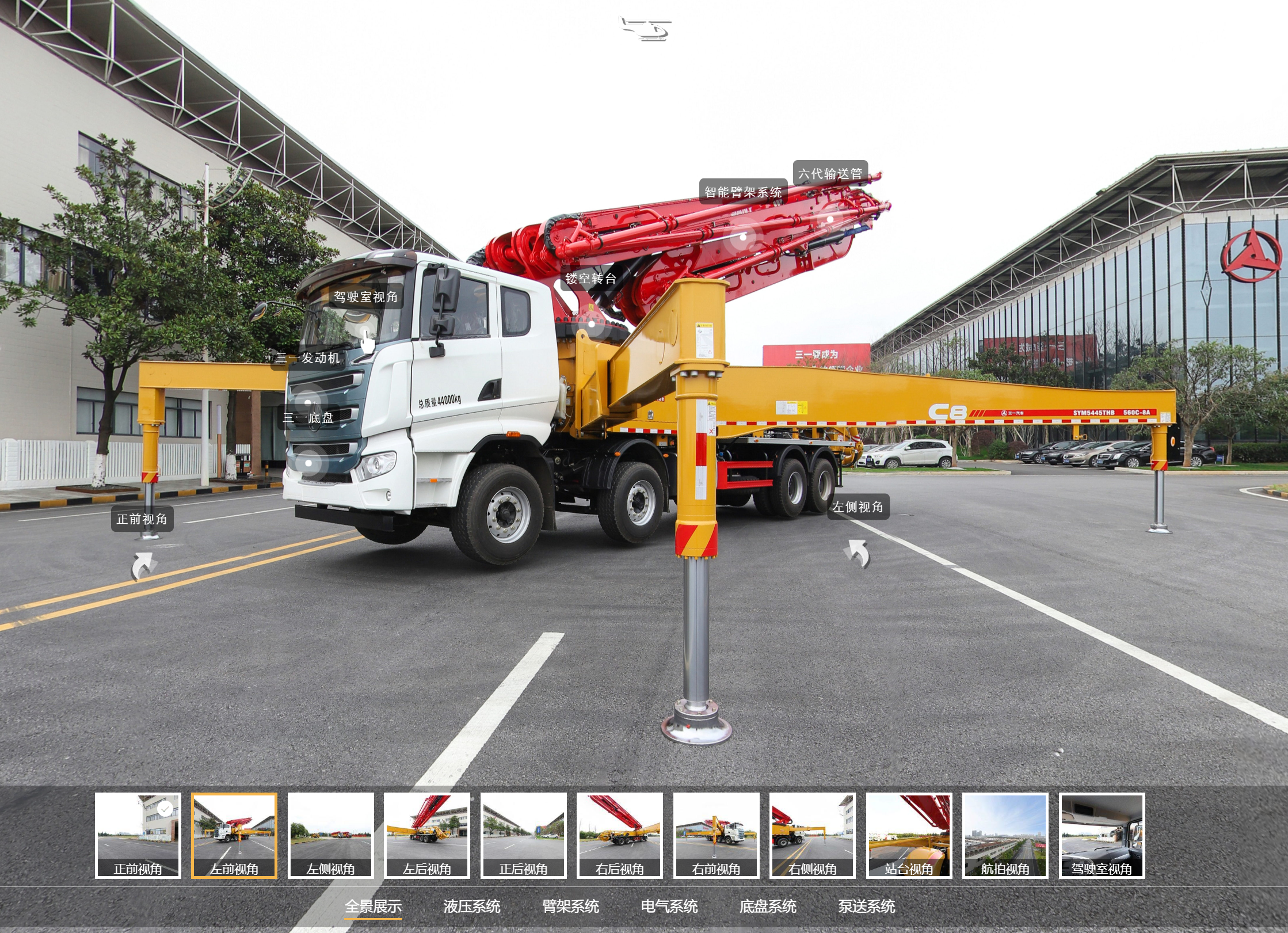Click the hotspot dot under 三一底盘
Image resolution: width=1288 pixels, height=933 pixels.
[x=308, y=463]
